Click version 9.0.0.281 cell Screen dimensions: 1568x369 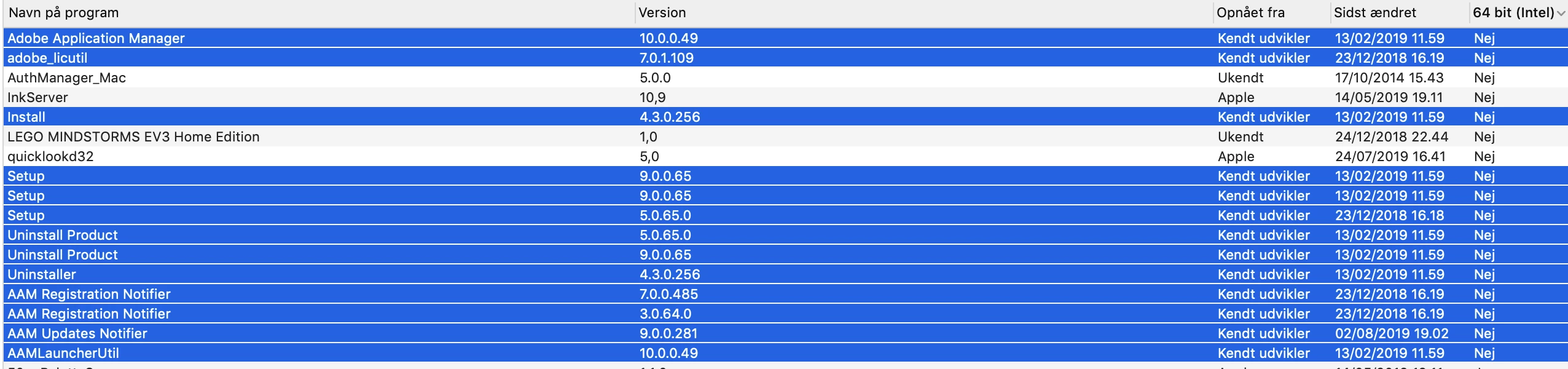[x=668, y=333]
